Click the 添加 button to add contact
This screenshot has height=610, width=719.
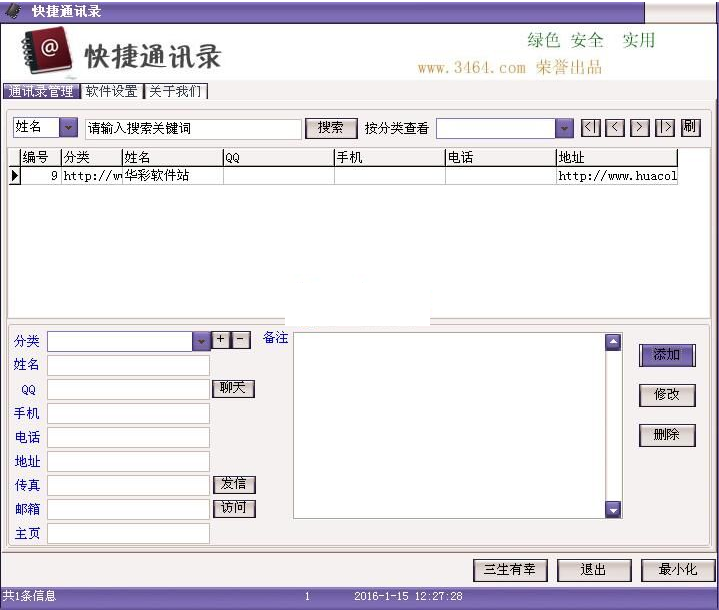pos(666,355)
